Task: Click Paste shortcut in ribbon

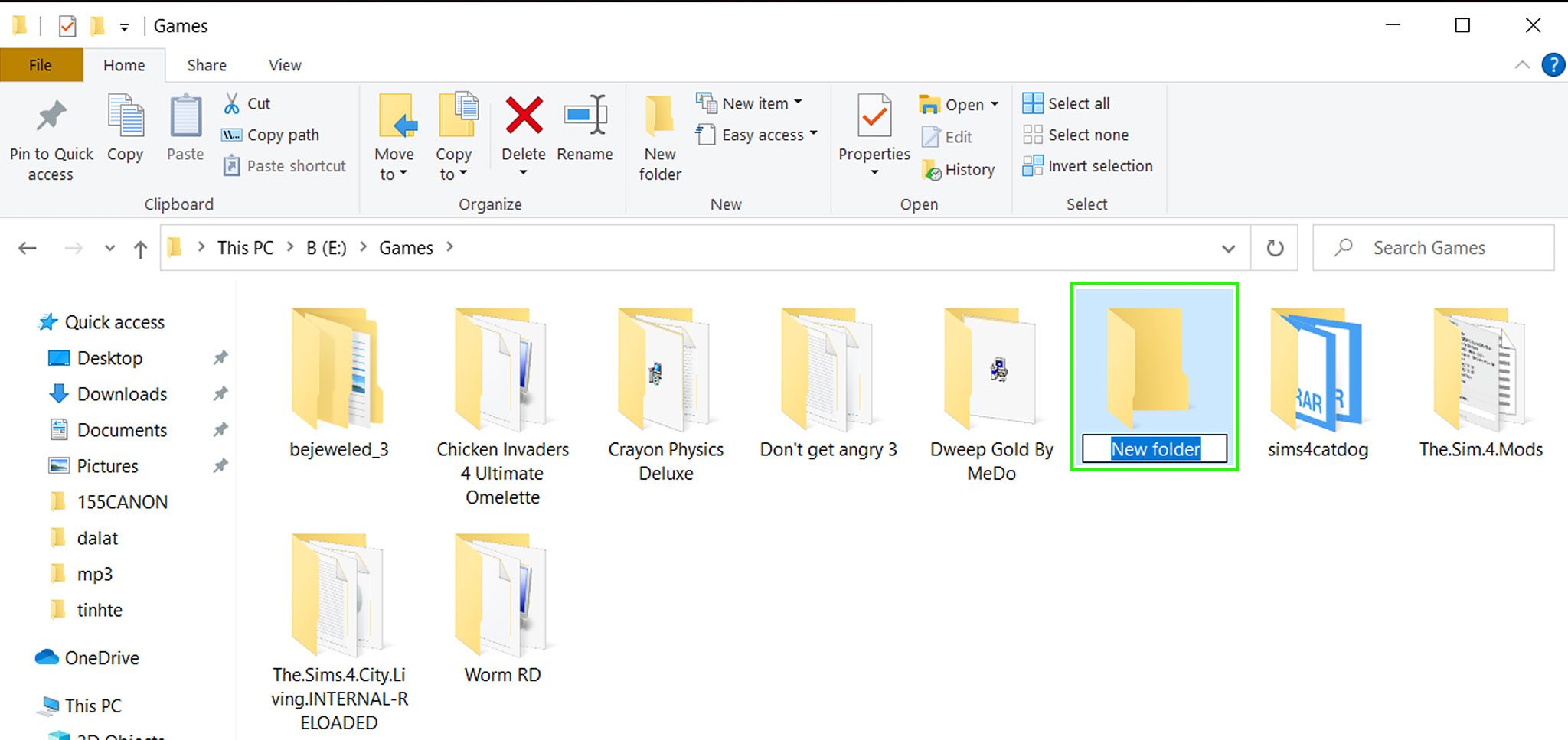Action: coord(285,166)
